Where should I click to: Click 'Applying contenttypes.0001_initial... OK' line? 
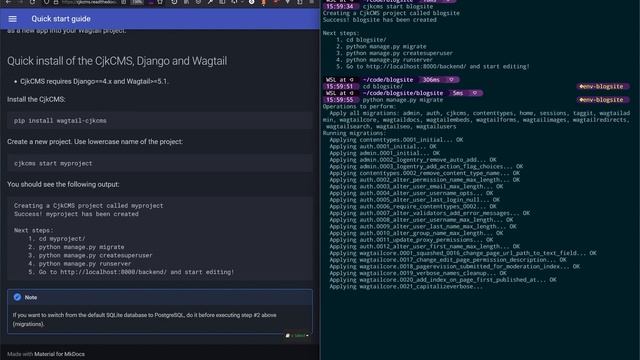click(396, 140)
